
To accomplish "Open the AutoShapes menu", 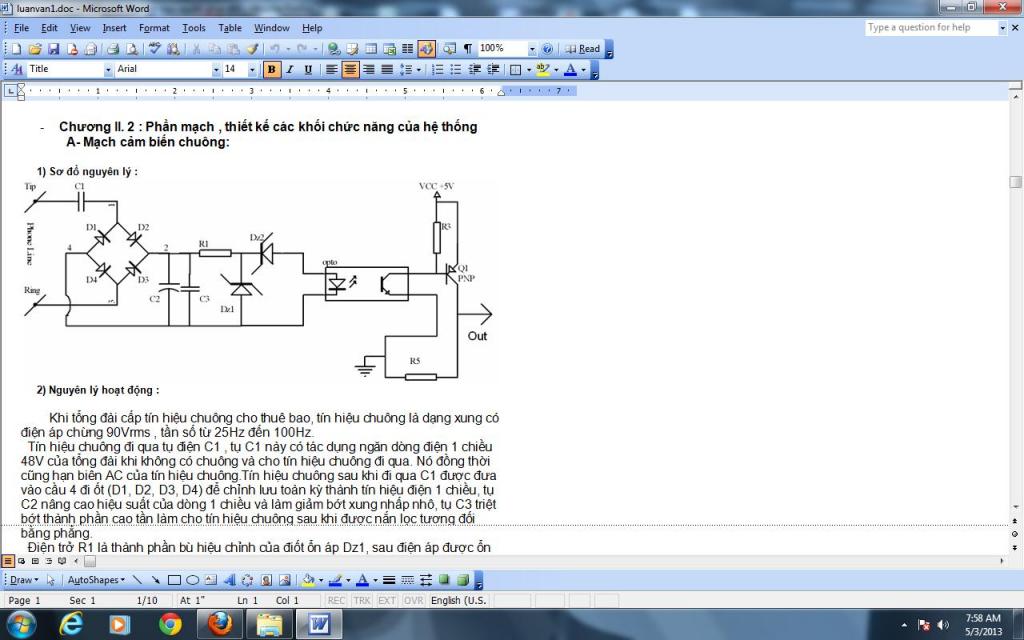I will coord(96,580).
